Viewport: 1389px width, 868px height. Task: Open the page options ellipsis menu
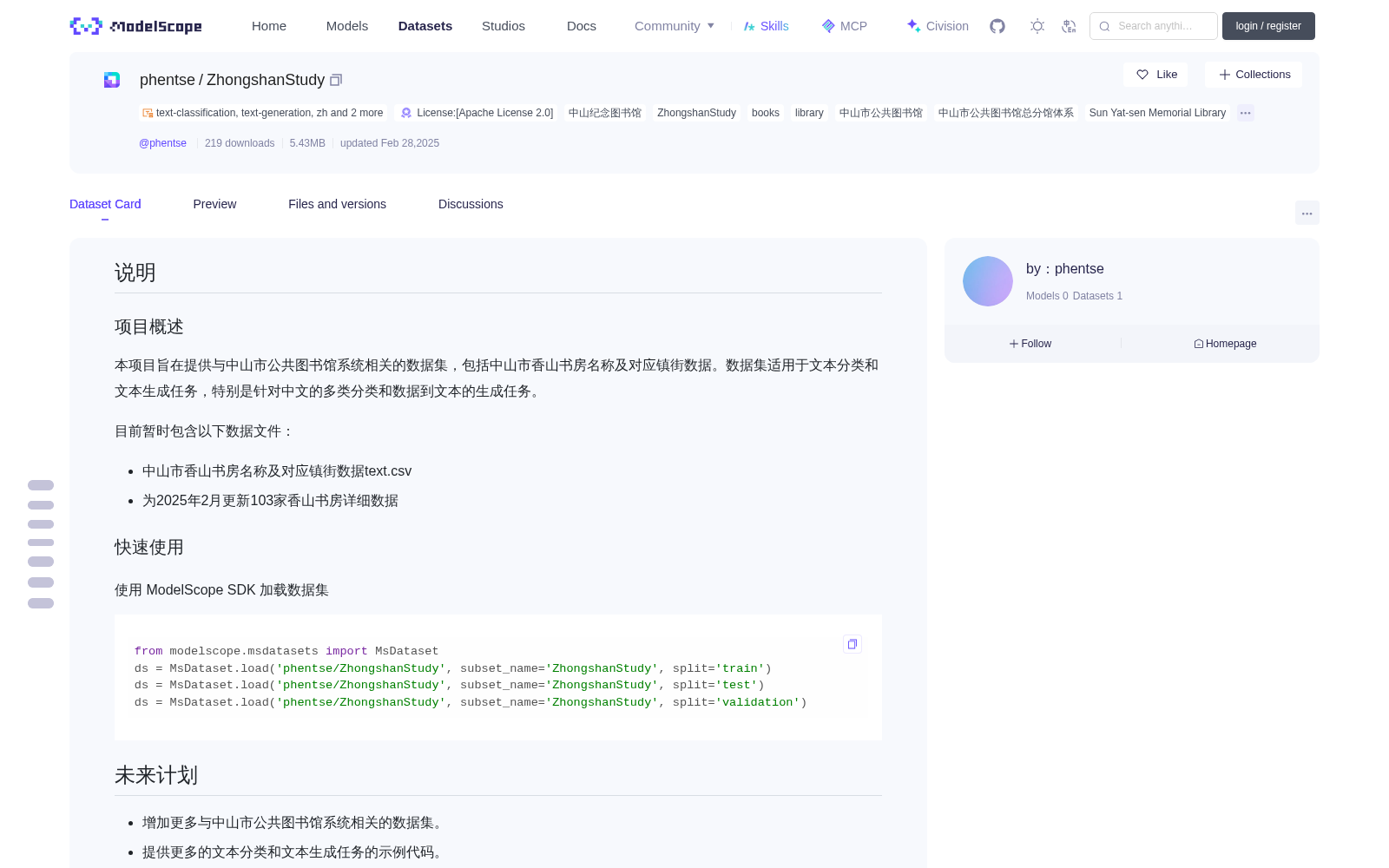(x=1307, y=213)
